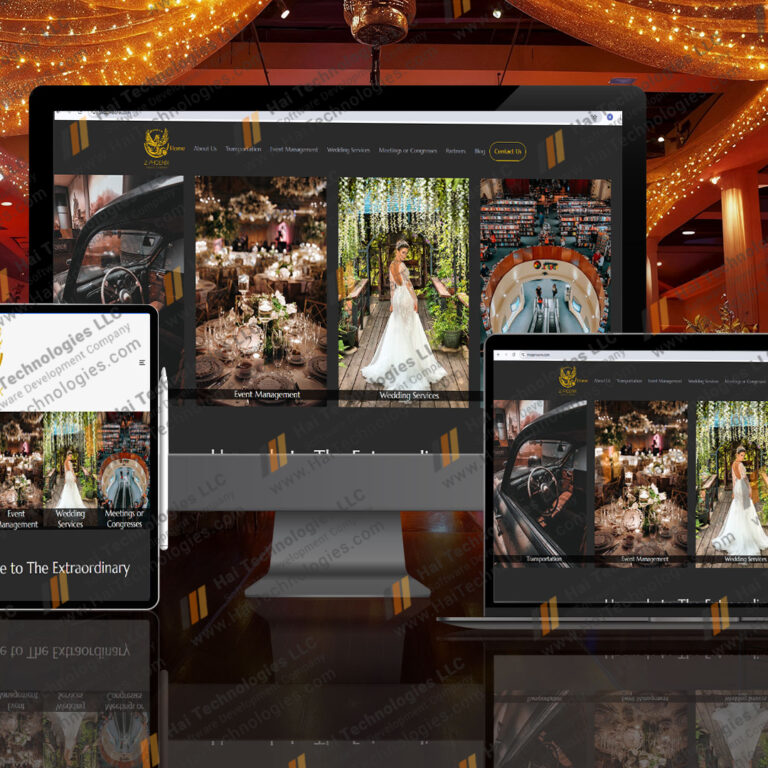Image resolution: width=768 pixels, height=768 pixels.
Task: Click the laptop browser's reload icon
Action: [514, 355]
